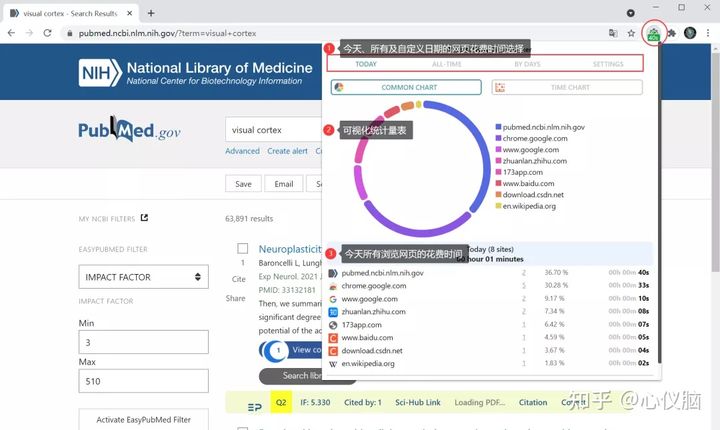The height and width of the screenshot is (430, 720).
Task: Switch to the BY DAYS tab
Action: (527, 64)
